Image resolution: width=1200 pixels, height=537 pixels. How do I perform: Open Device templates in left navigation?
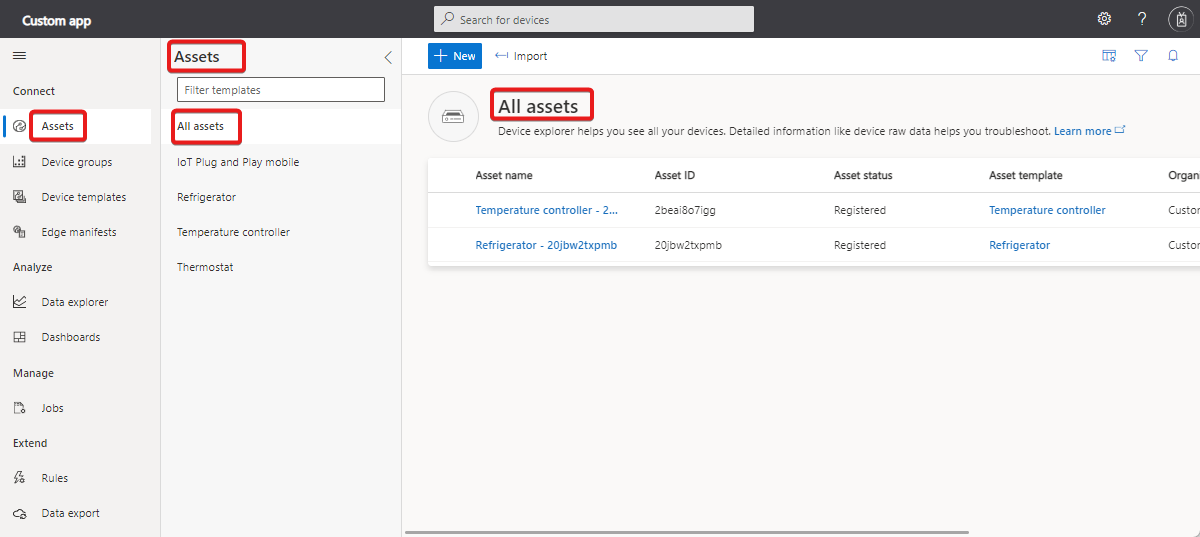coord(83,197)
